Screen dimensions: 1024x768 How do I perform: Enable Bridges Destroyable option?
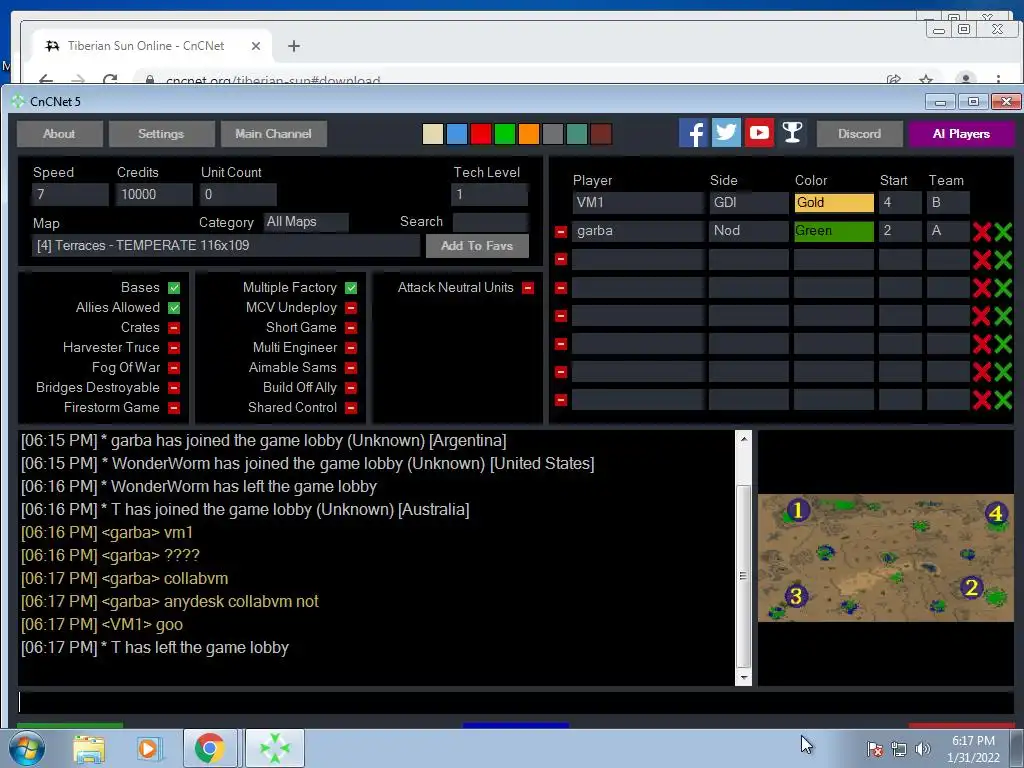tap(174, 388)
